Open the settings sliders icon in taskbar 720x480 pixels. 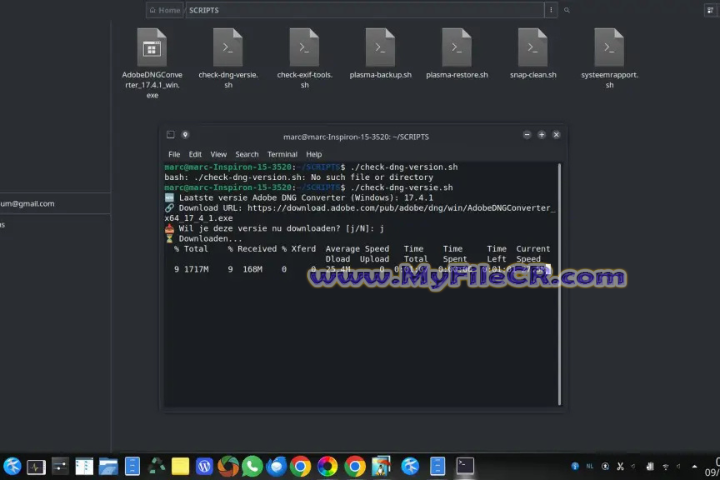tap(60, 466)
